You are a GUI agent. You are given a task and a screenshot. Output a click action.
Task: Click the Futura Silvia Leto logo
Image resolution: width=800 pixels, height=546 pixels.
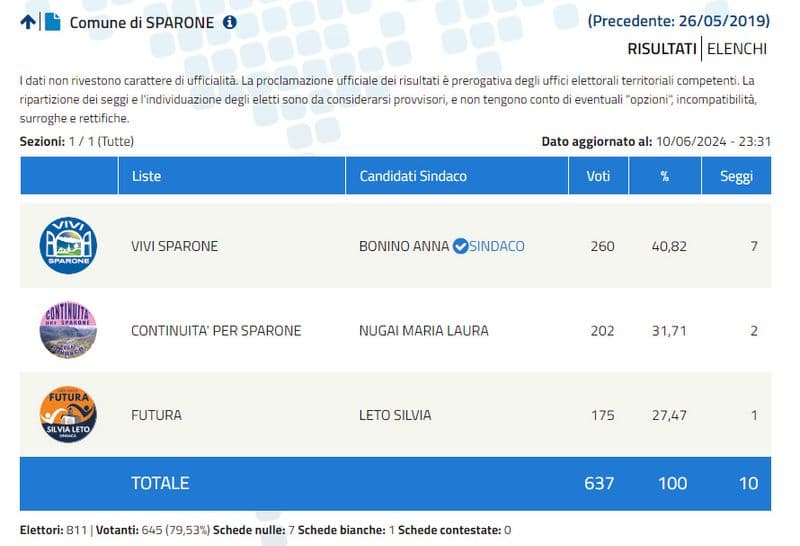pos(68,414)
